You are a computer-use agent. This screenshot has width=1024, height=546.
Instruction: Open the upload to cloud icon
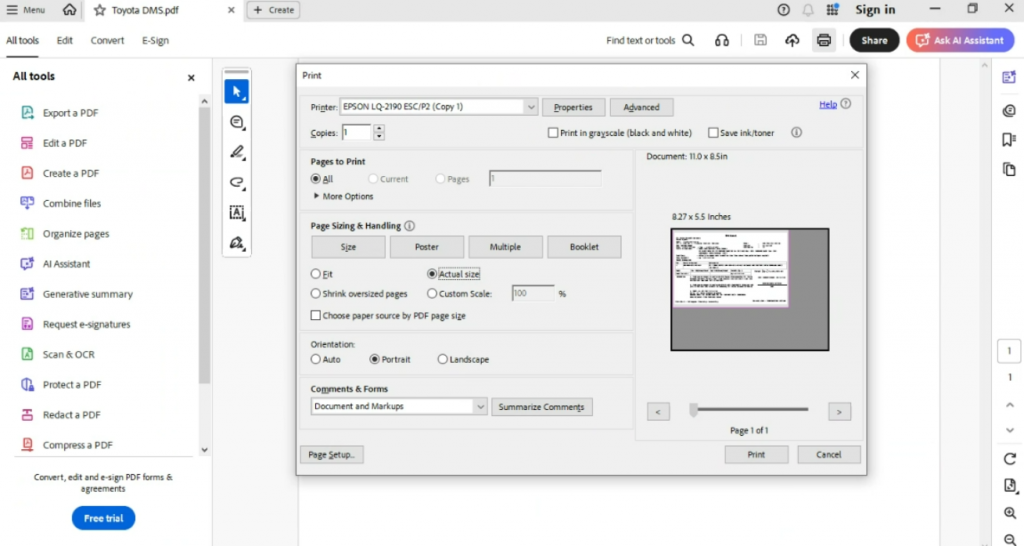tap(792, 40)
